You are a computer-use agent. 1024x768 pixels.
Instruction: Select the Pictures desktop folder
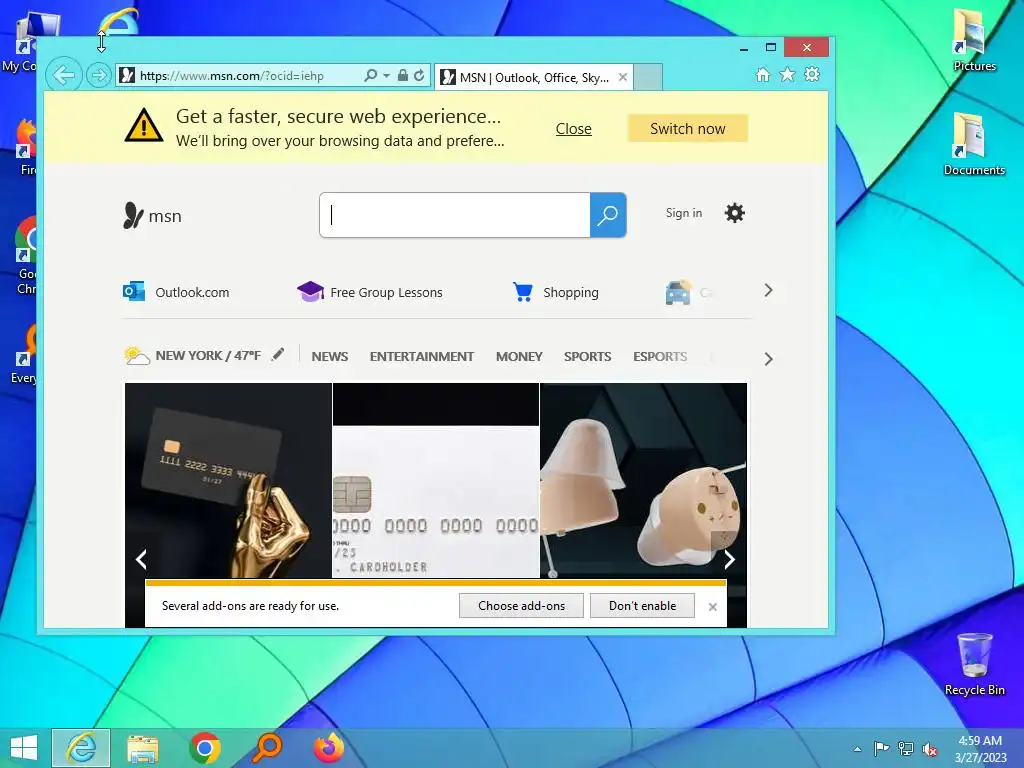pos(974,40)
